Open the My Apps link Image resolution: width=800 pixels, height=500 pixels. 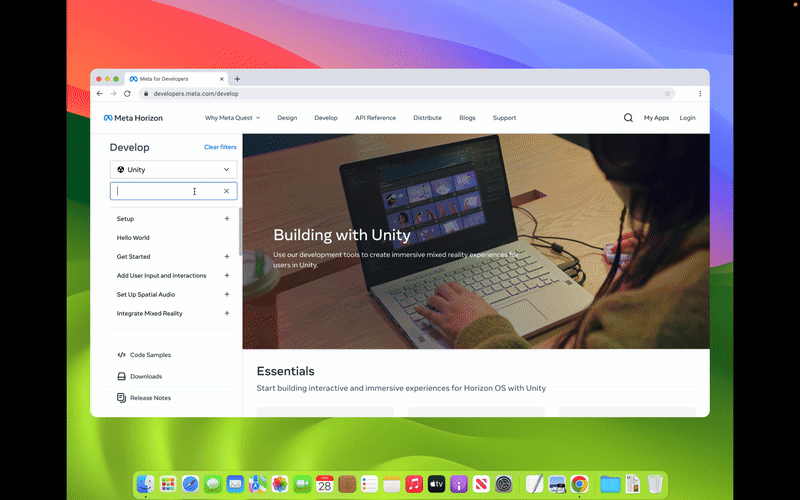656,118
